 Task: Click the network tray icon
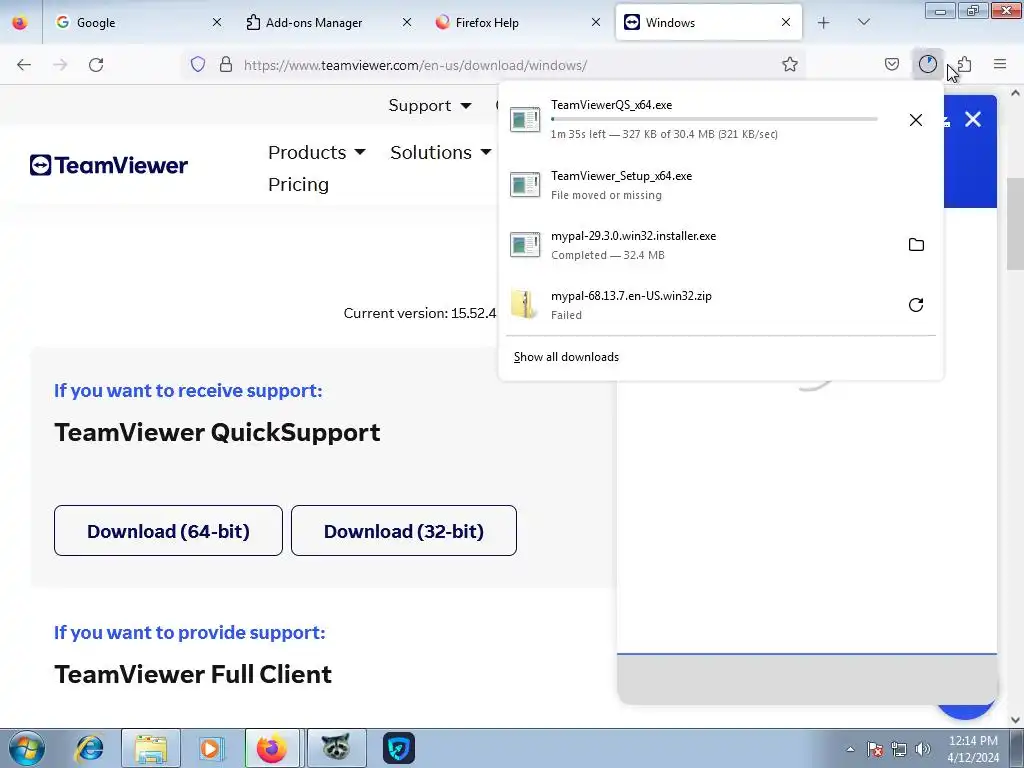coord(899,749)
